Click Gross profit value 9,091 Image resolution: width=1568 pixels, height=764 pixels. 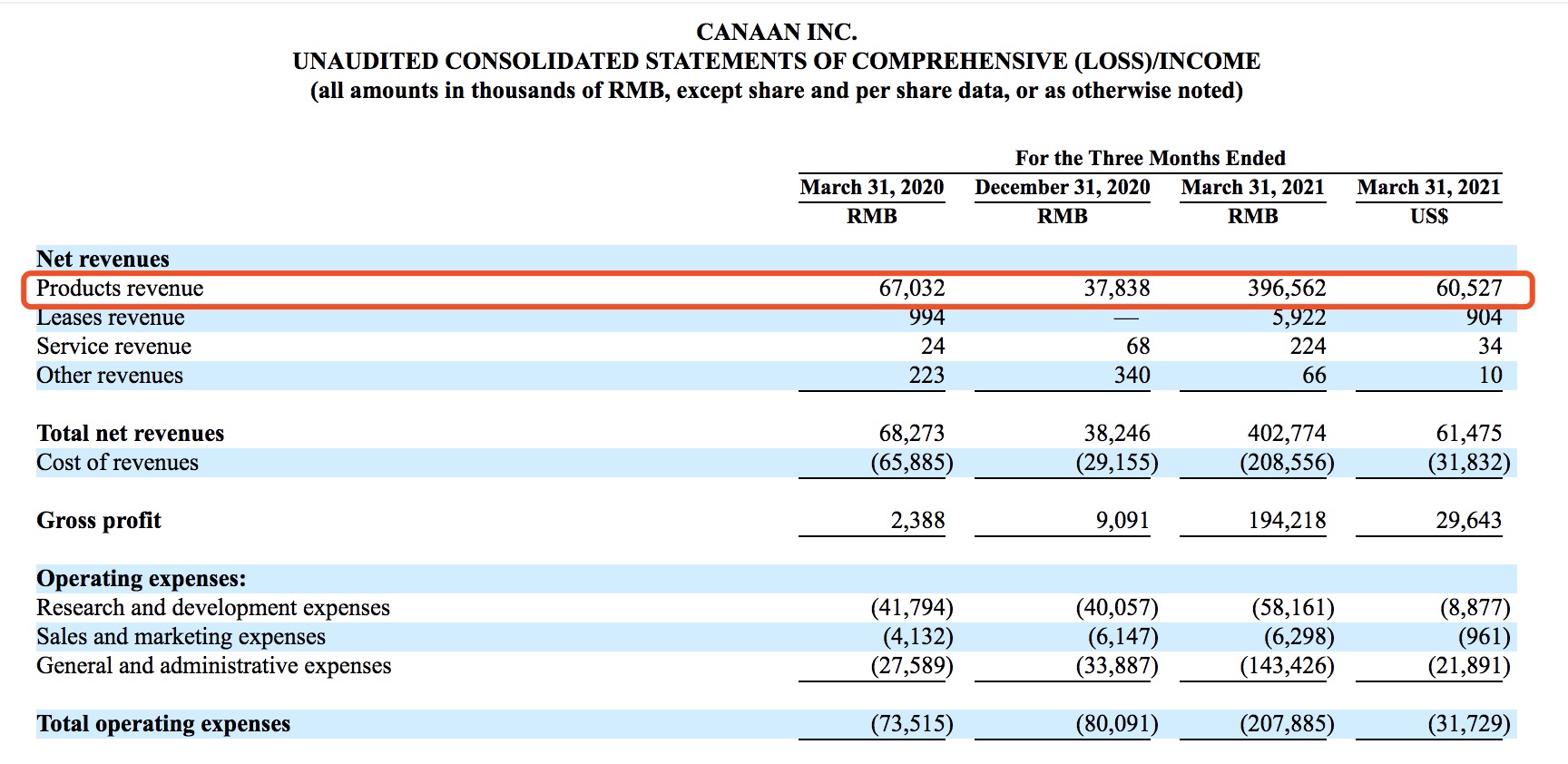1122,521
